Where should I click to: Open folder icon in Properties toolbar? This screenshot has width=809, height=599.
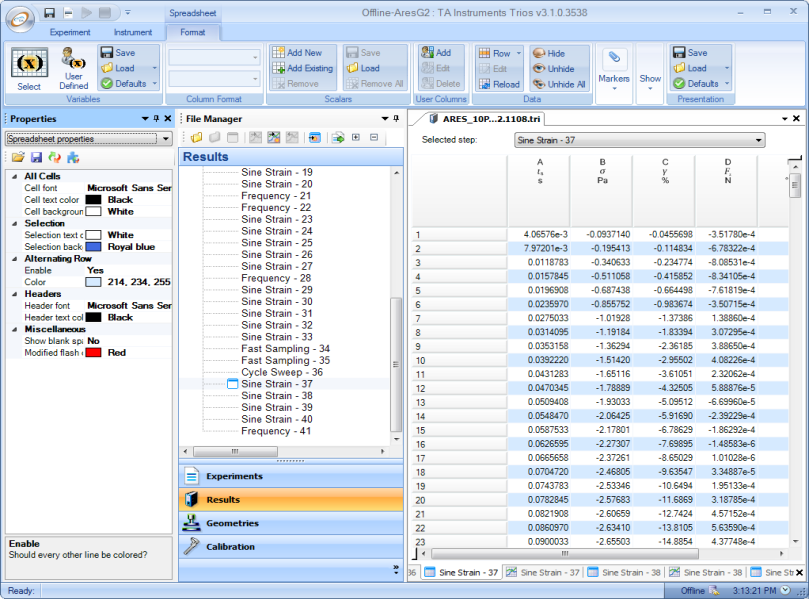tap(18, 157)
